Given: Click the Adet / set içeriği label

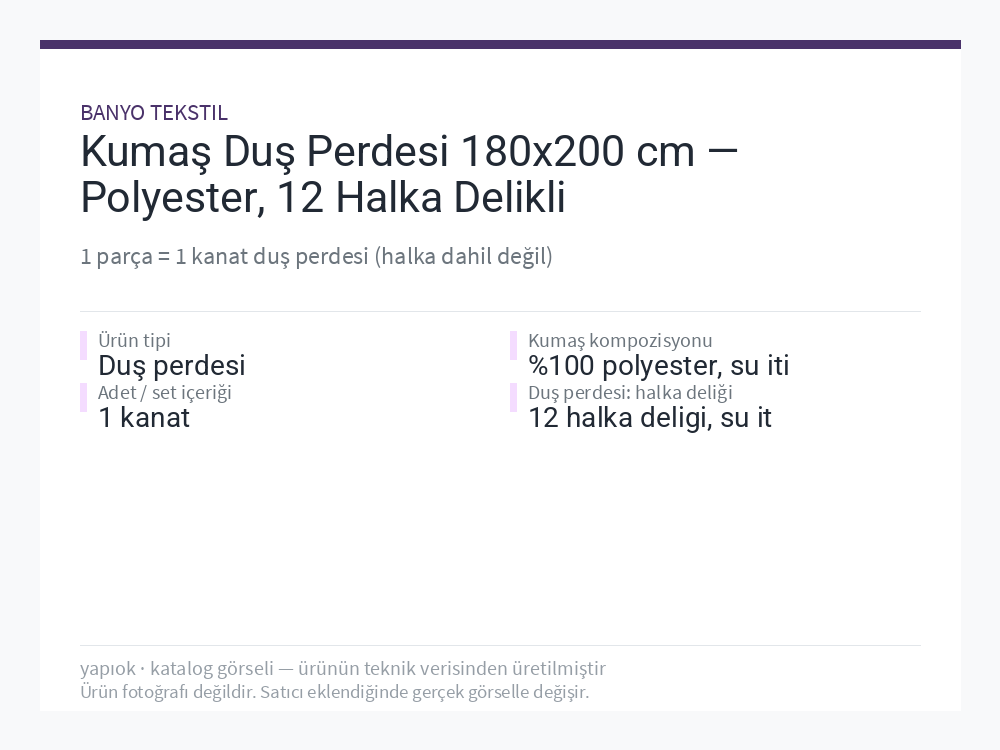Looking at the screenshot, I should 165,392.
